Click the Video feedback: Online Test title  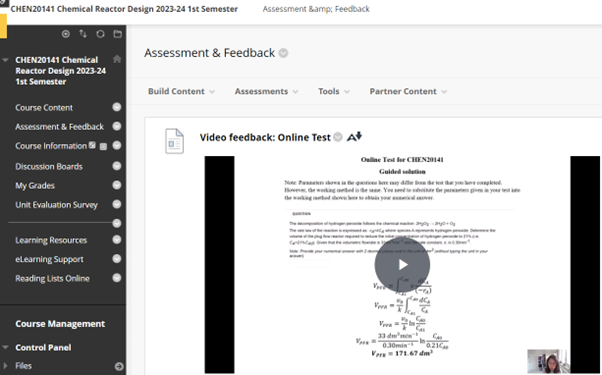click(265, 137)
